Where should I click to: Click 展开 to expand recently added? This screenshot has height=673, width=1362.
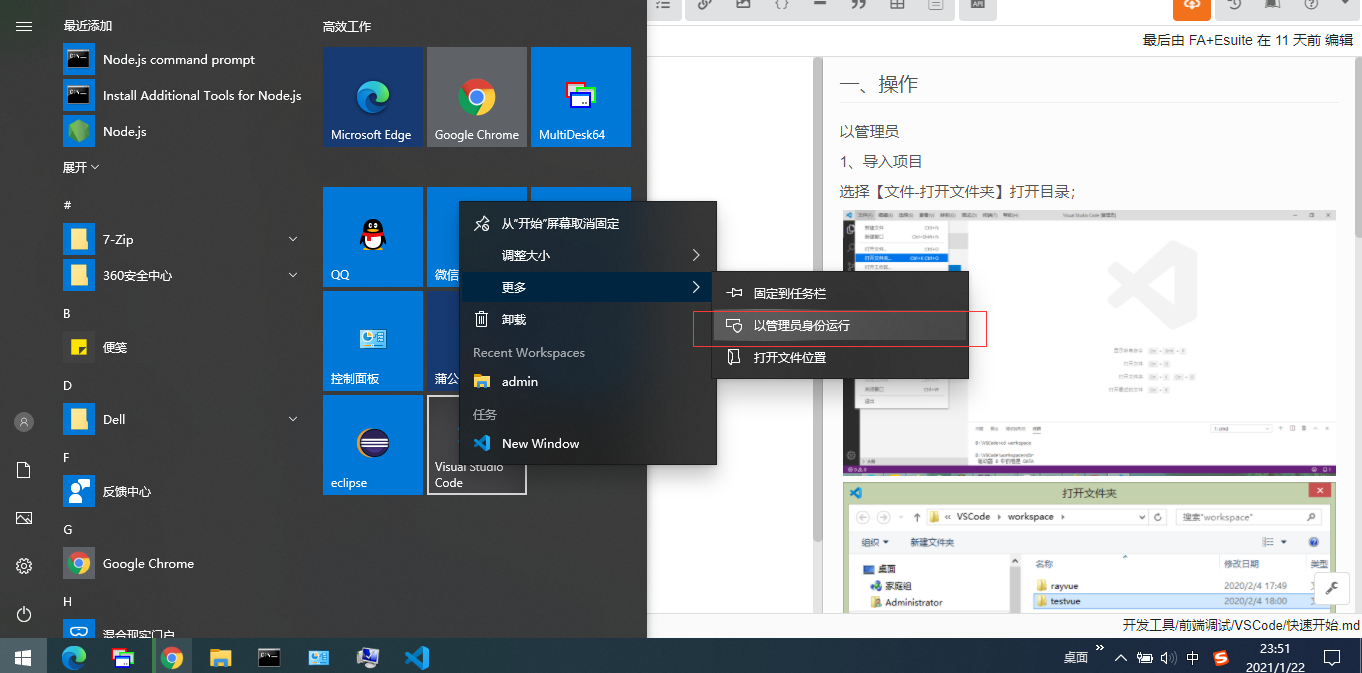81,167
